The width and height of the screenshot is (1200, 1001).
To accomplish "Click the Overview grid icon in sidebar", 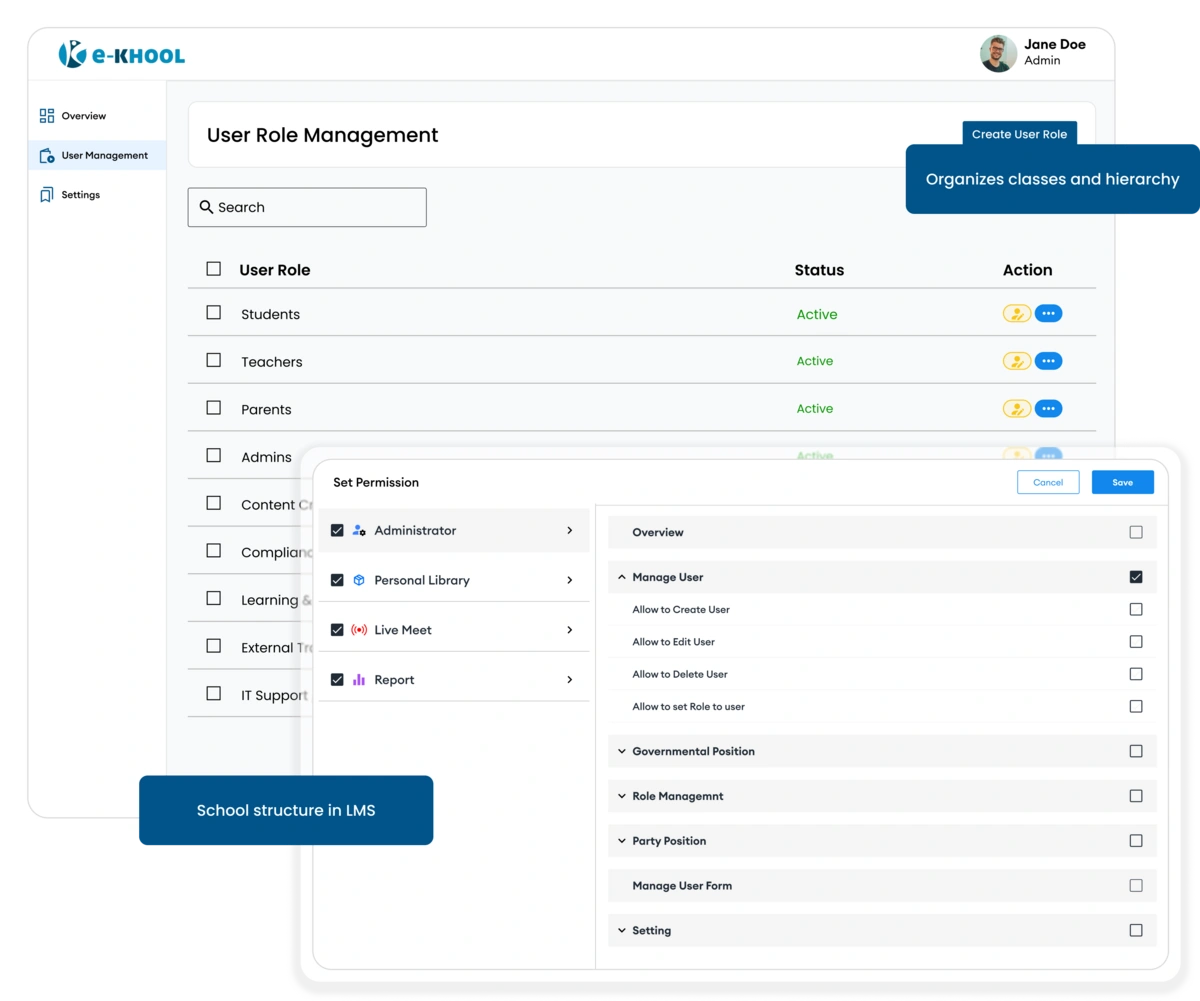I will pyautogui.click(x=47, y=116).
